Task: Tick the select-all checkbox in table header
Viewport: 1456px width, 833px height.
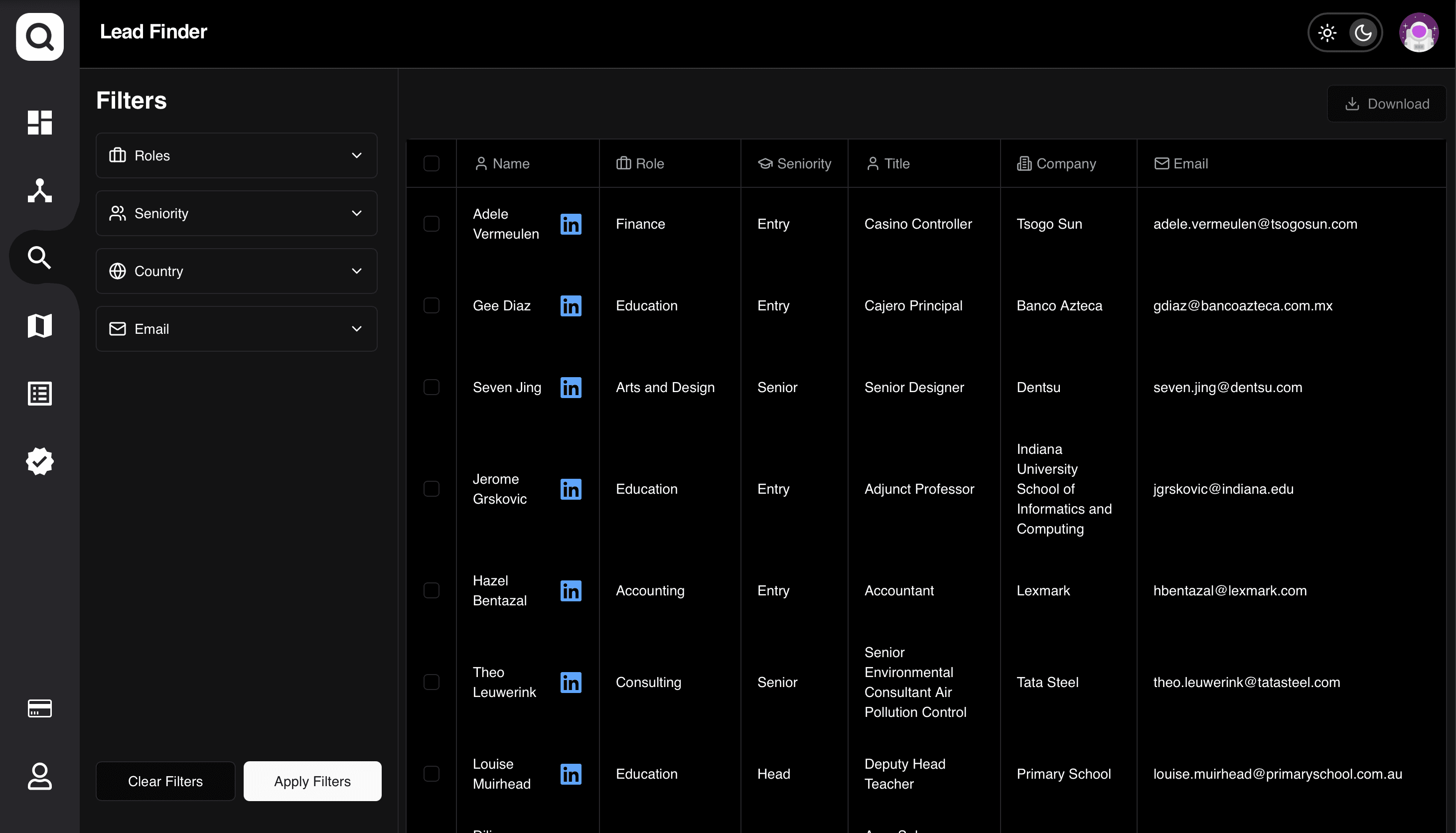Action: 432,163
